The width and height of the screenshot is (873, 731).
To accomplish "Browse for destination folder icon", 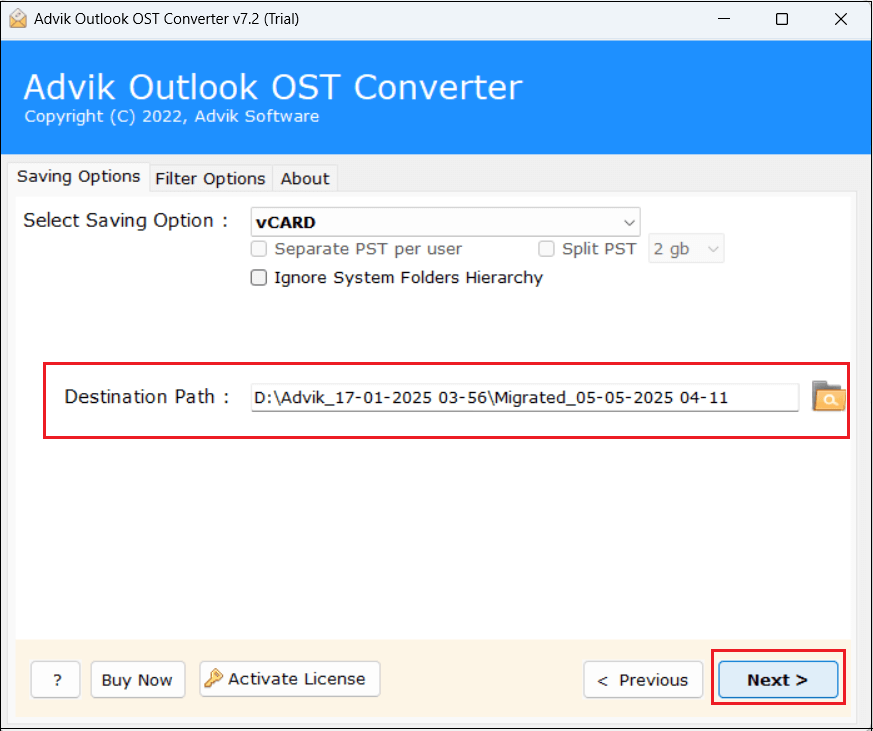I will (x=828, y=396).
